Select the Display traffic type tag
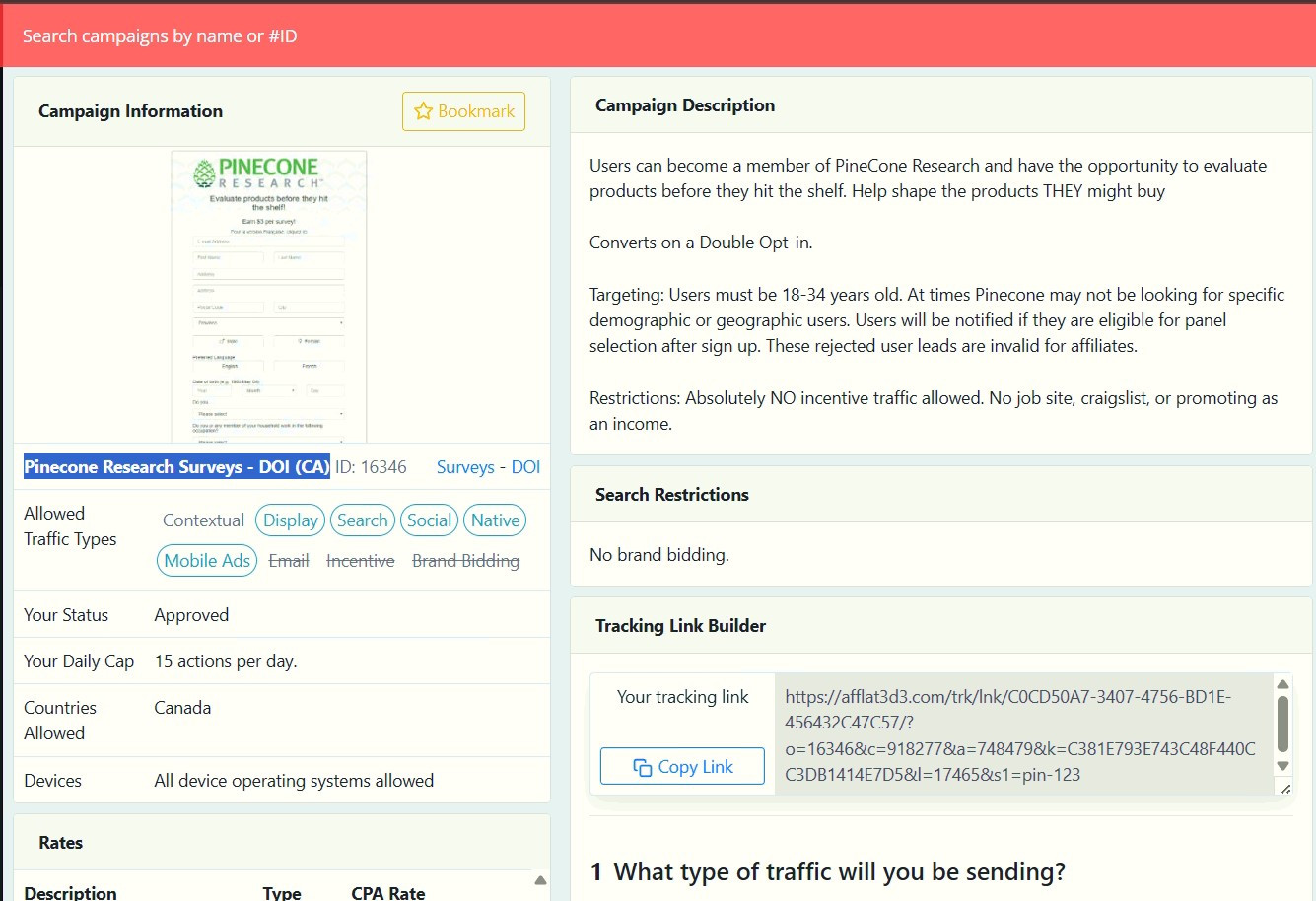Image resolution: width=1316 pixels, height=901 pixels. (291, 520)
